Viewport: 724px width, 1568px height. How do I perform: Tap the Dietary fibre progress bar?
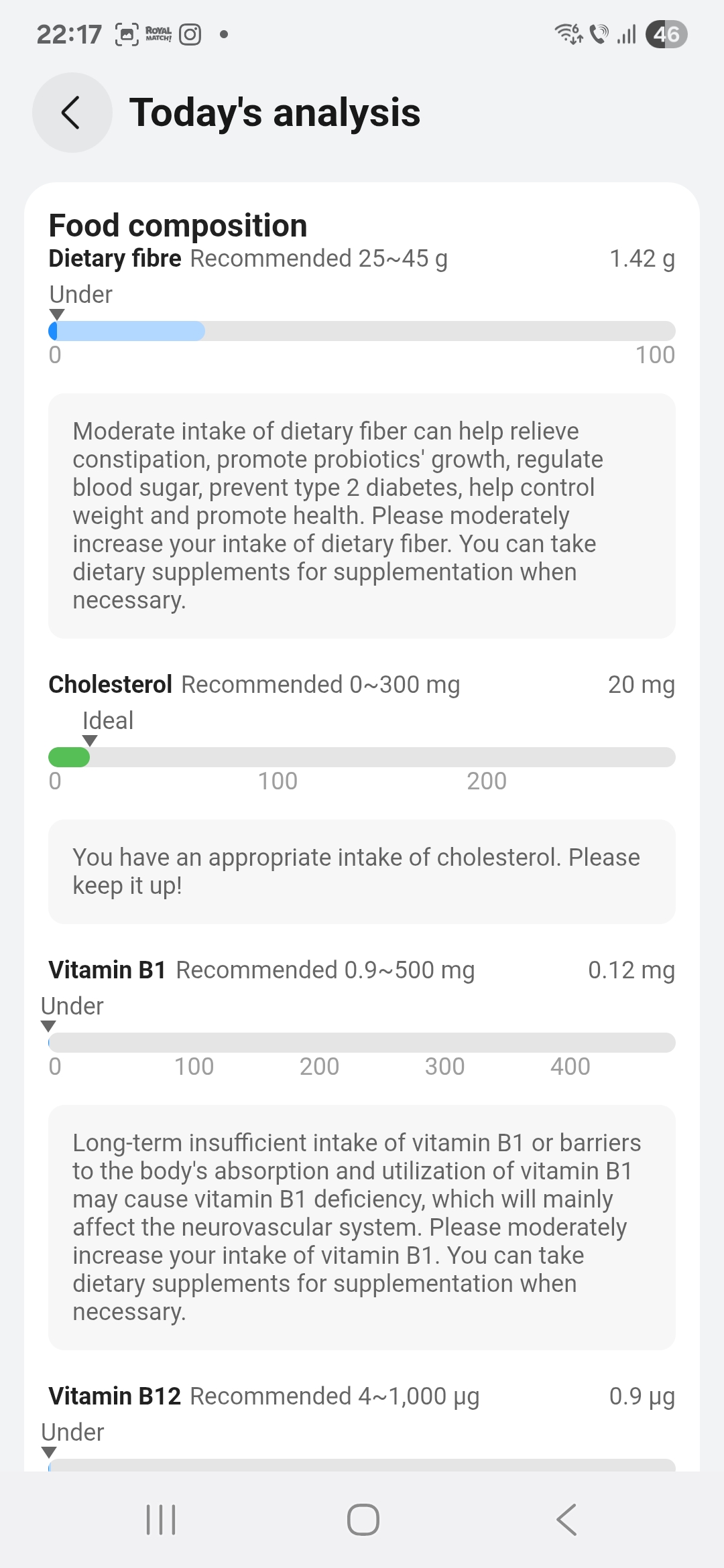click(x=362, y=331)
